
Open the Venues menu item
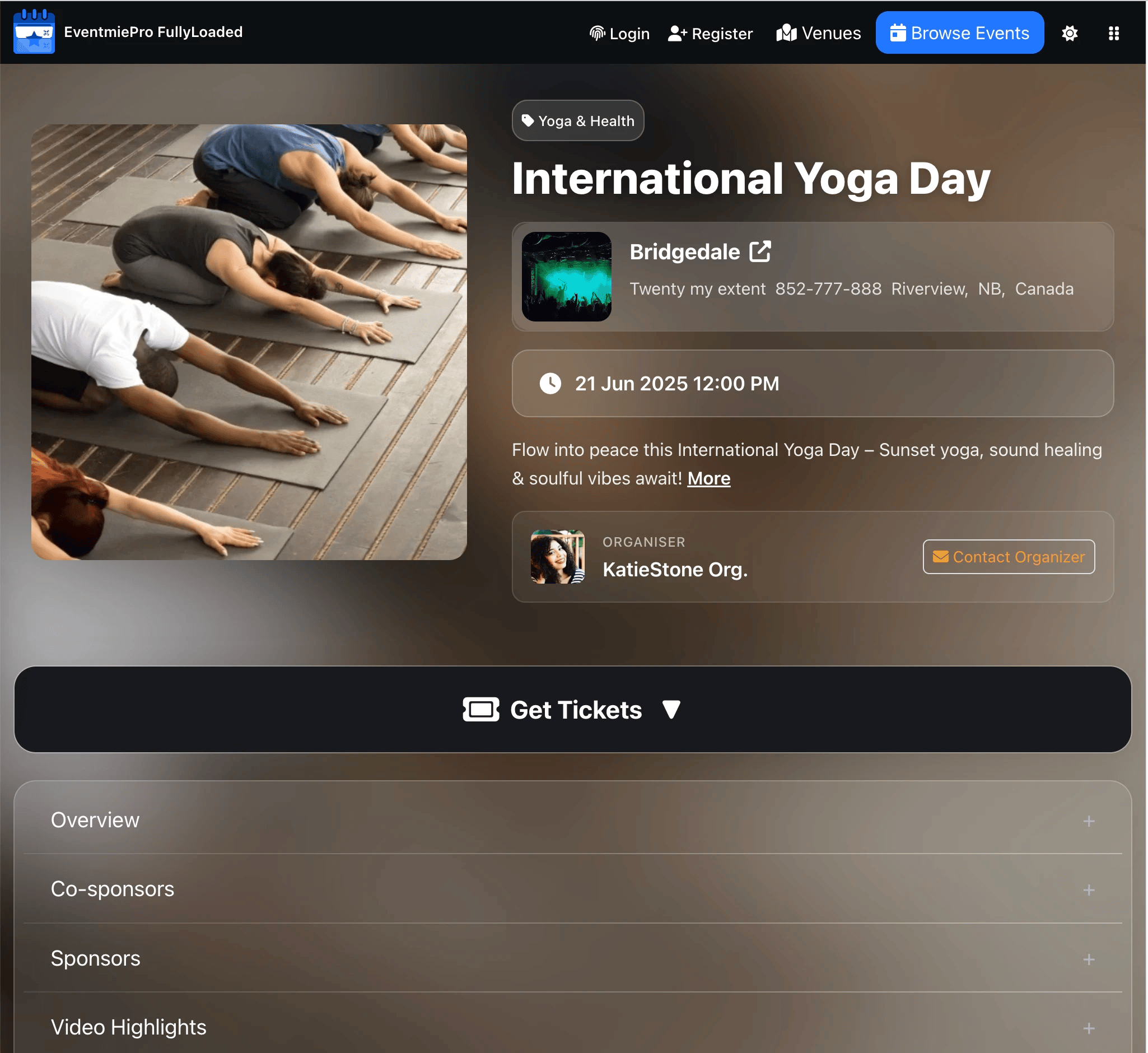(x=819, y=33)
